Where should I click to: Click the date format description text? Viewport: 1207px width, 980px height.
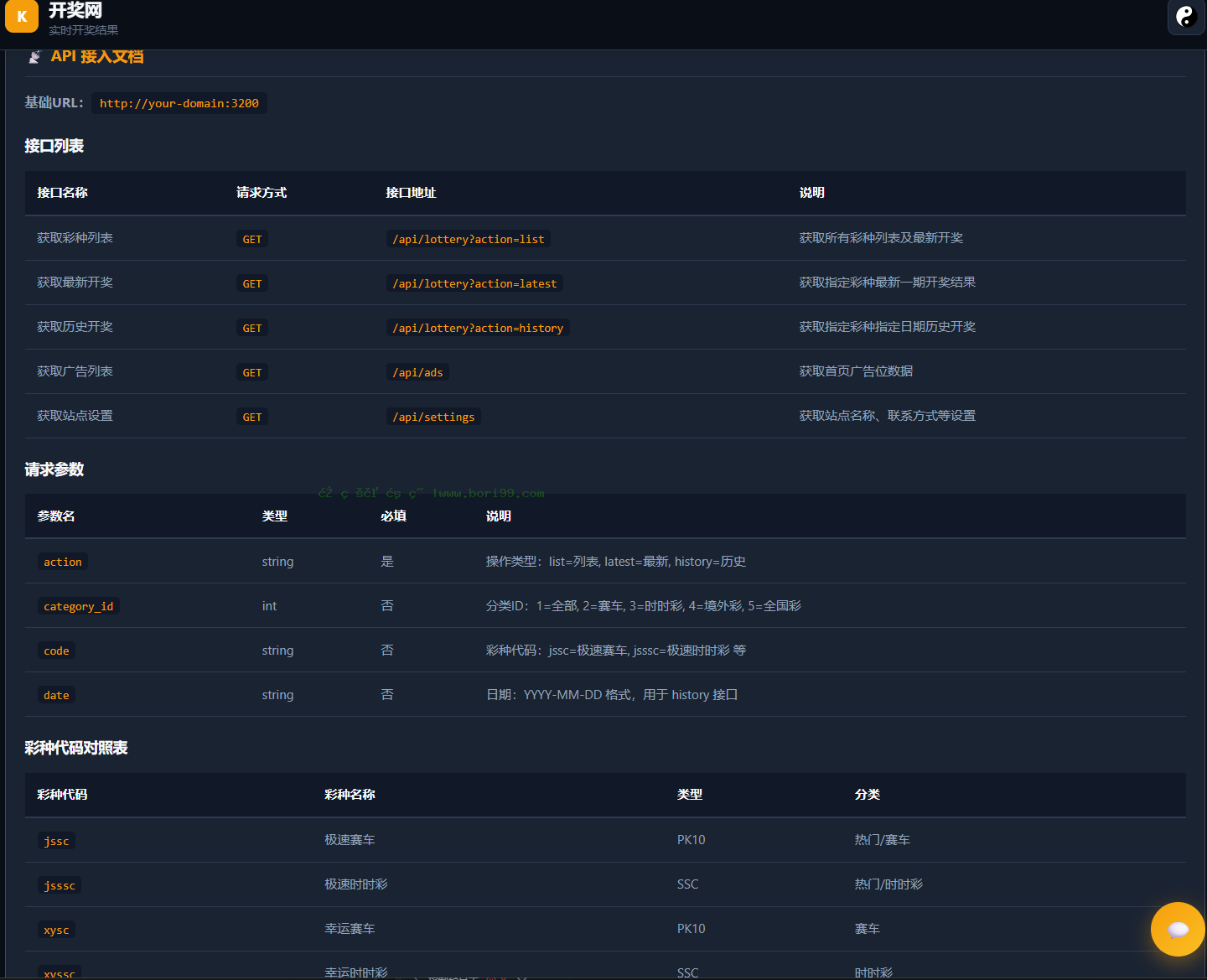[x=612, y=695]
